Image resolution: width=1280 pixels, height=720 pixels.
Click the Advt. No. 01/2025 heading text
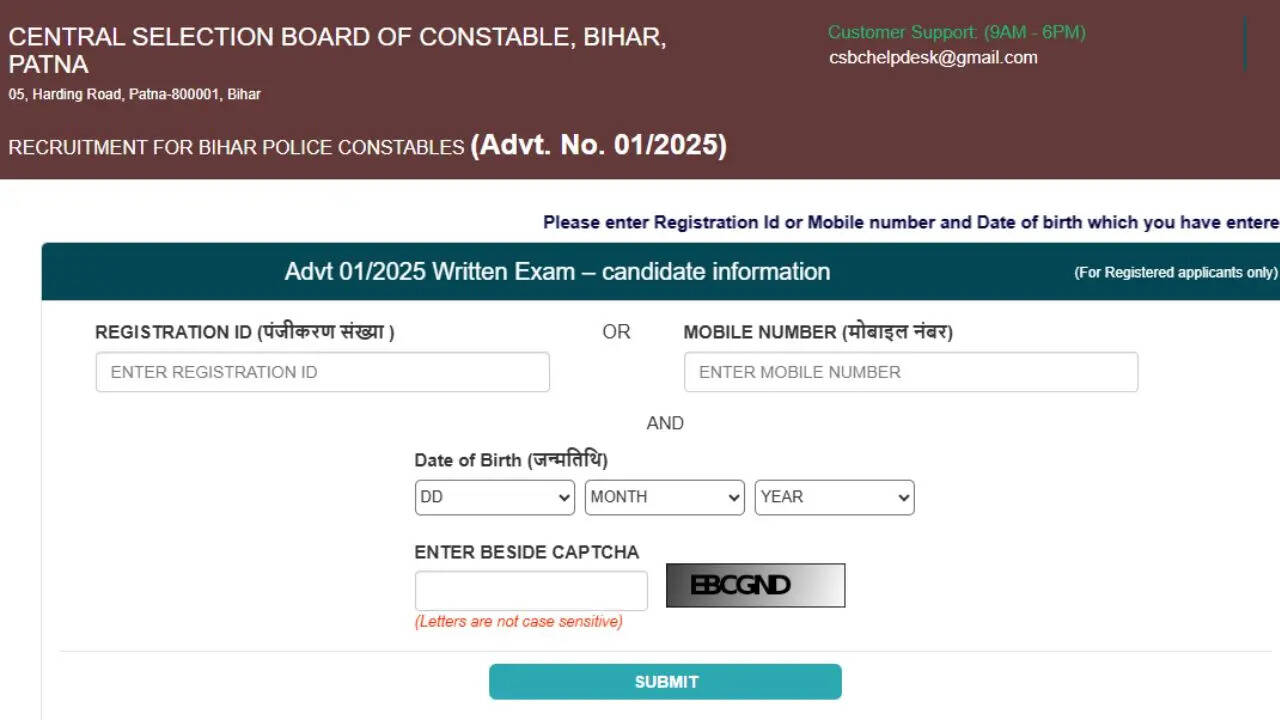(x=598, y=145)
